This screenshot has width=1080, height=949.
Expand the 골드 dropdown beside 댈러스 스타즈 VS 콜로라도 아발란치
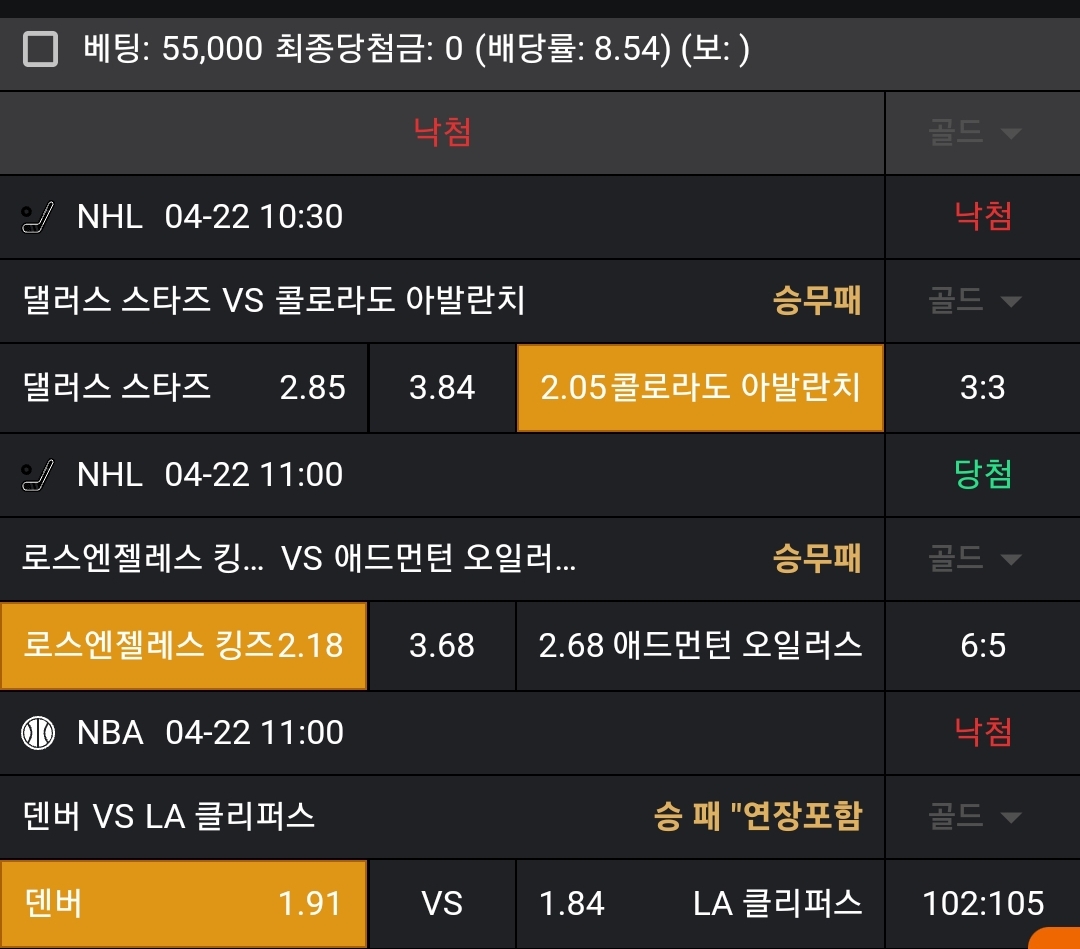point(975,300)
